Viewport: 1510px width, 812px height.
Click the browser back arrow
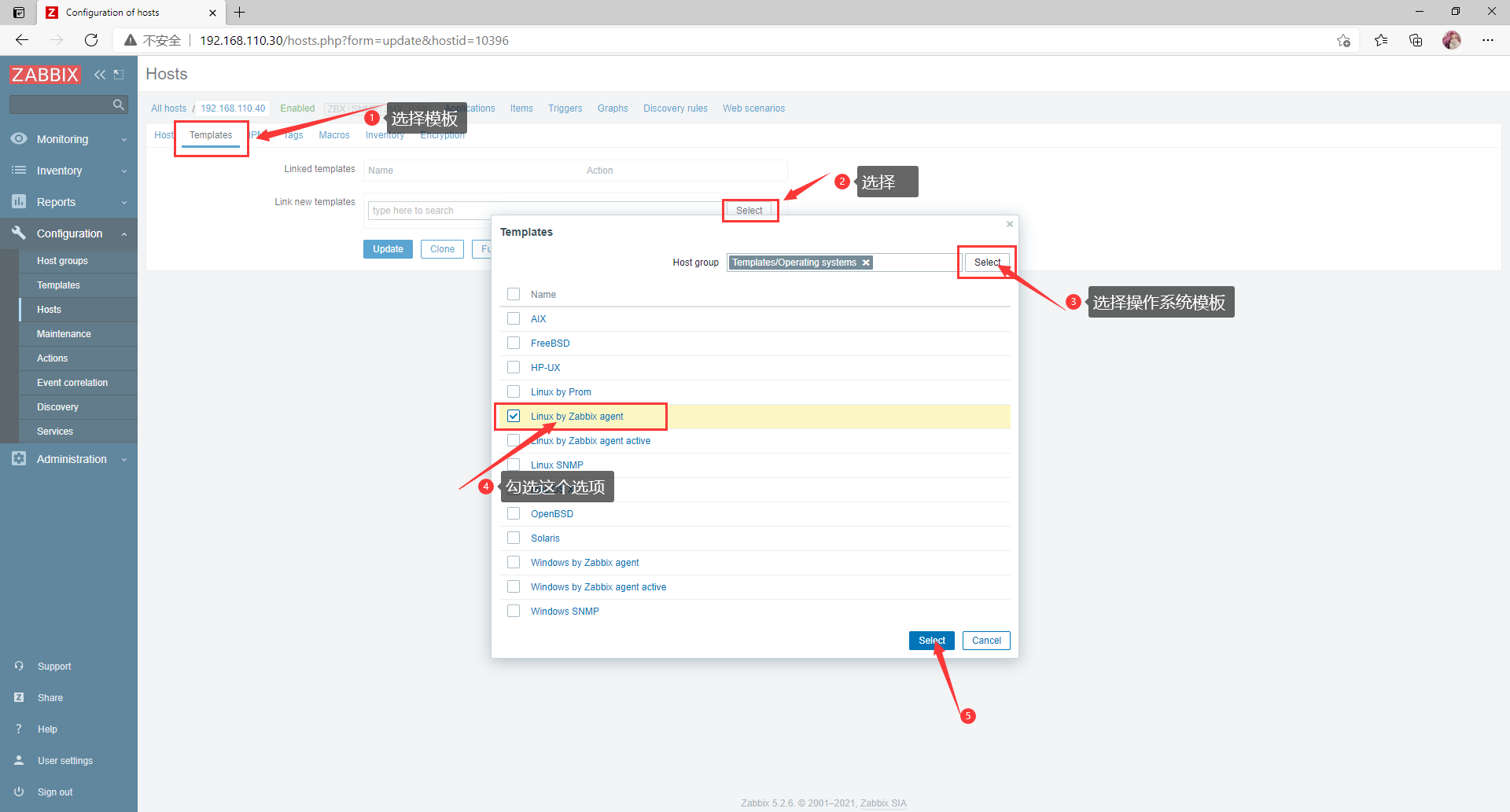[22, 40]
